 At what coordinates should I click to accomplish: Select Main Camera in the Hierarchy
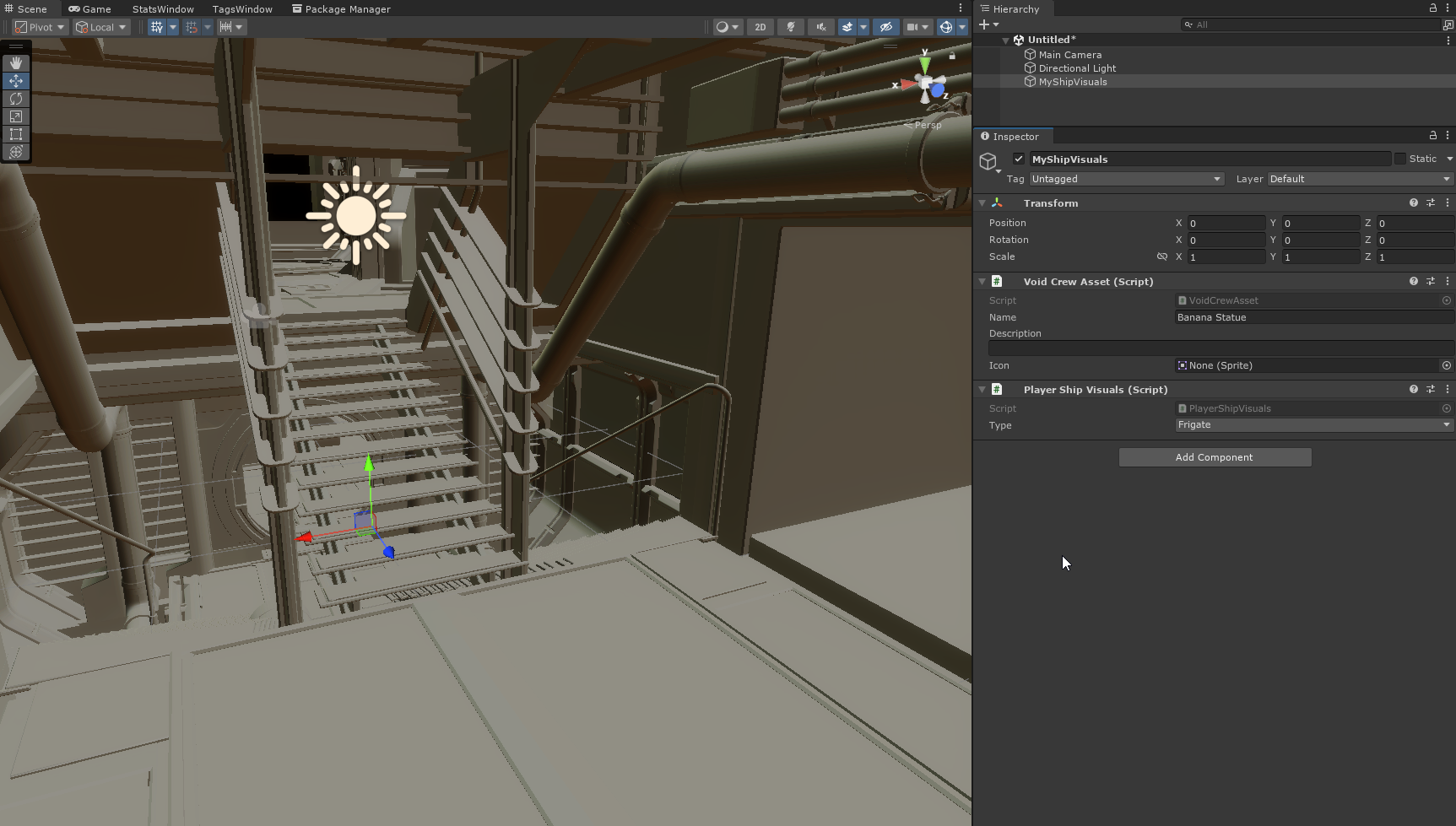(x=1069, y=55)
